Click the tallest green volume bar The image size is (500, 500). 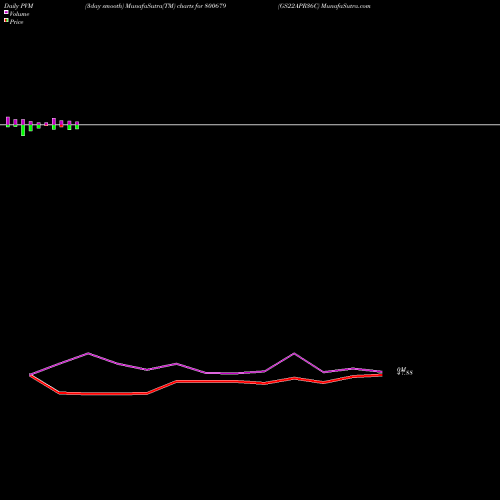coord(23,130)
